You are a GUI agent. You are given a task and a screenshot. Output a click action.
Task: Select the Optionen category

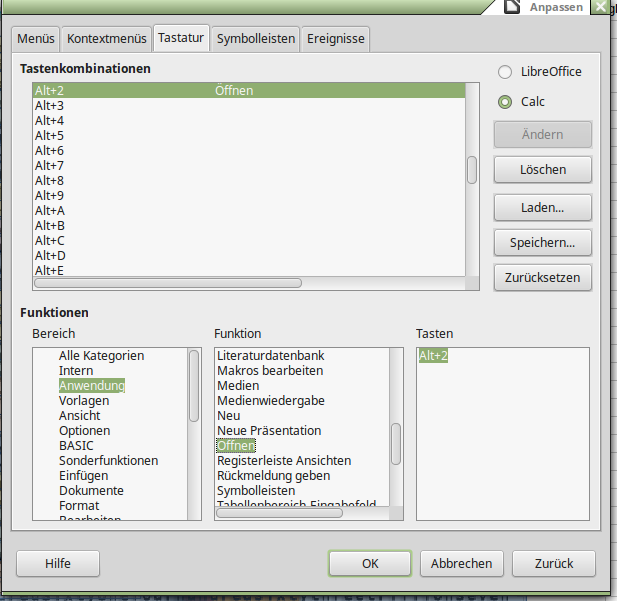(85, 430)
